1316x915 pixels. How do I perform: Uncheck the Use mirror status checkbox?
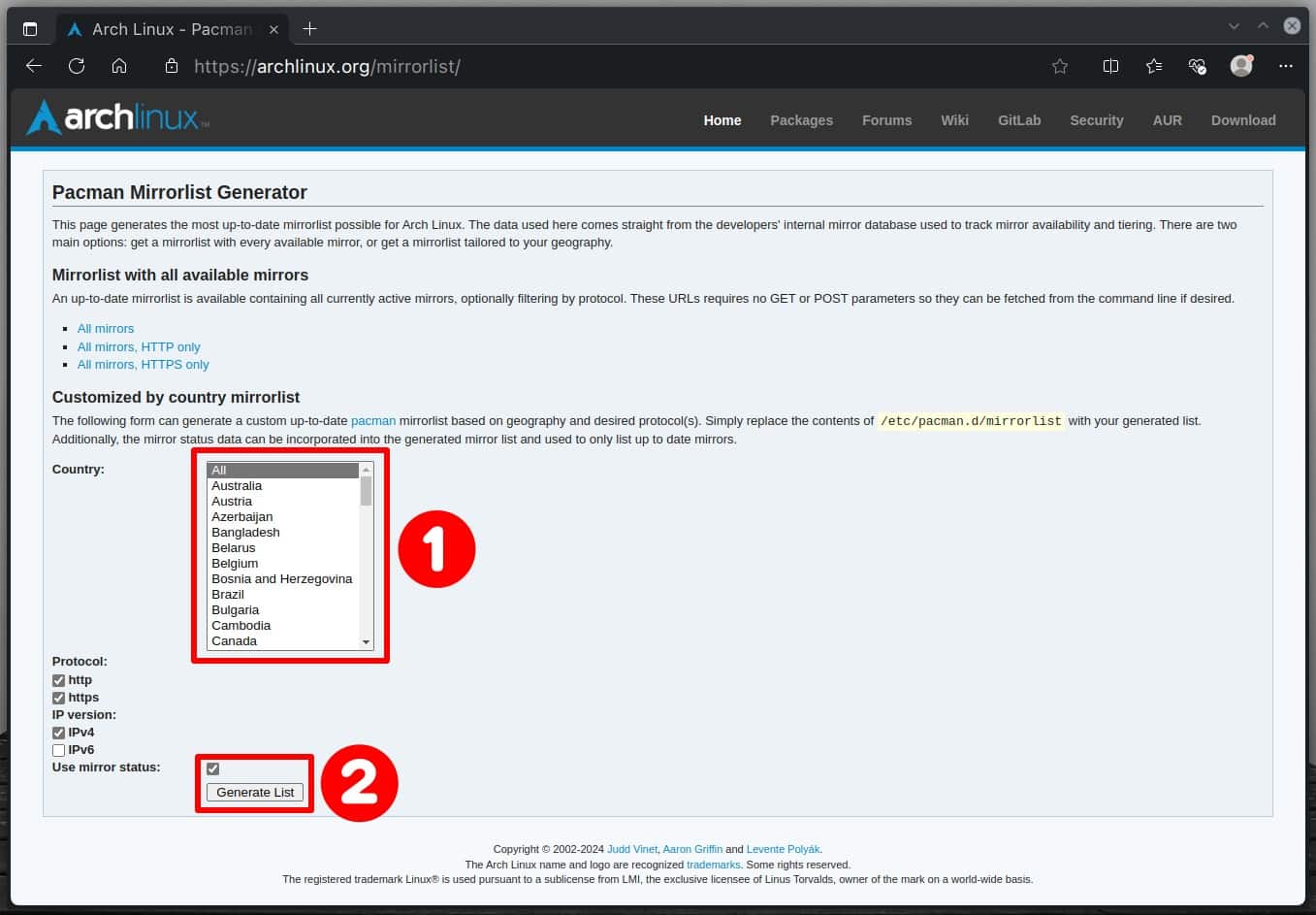pyautogui.click(x=212, y=768)
